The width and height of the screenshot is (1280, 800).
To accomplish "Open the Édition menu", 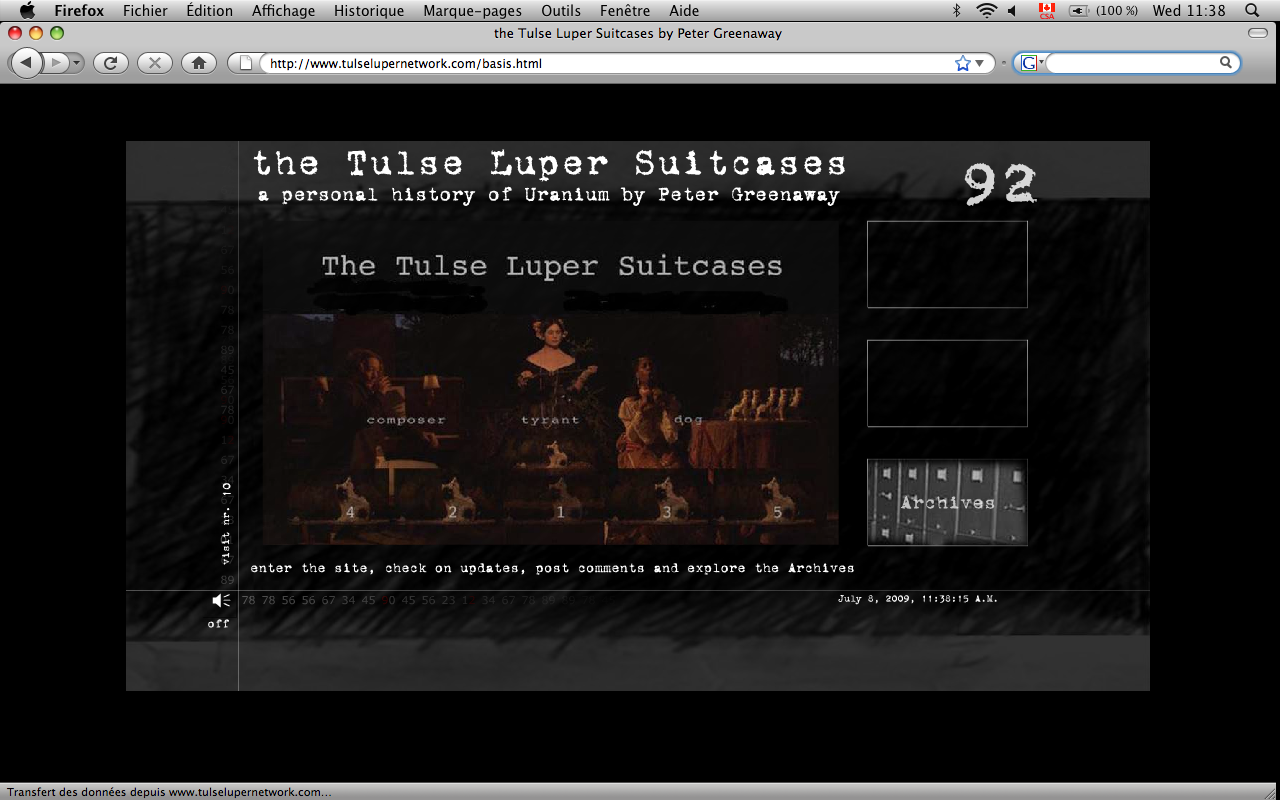I will tap(209, 11).
